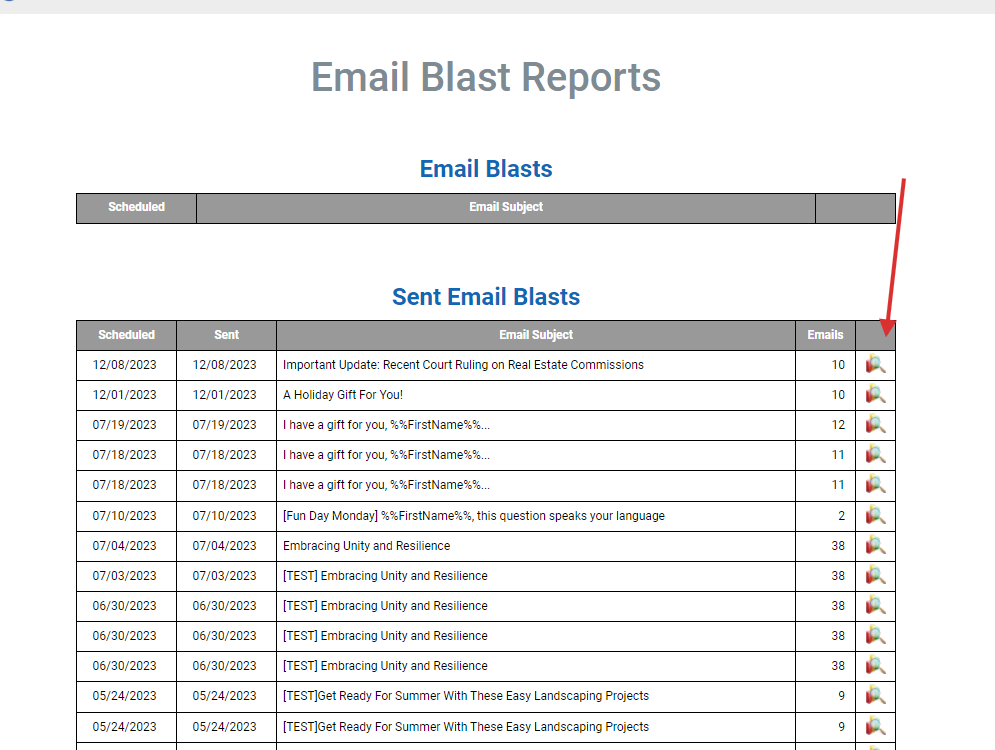Select Scheduled date 12/08/2023 cell

124,365
